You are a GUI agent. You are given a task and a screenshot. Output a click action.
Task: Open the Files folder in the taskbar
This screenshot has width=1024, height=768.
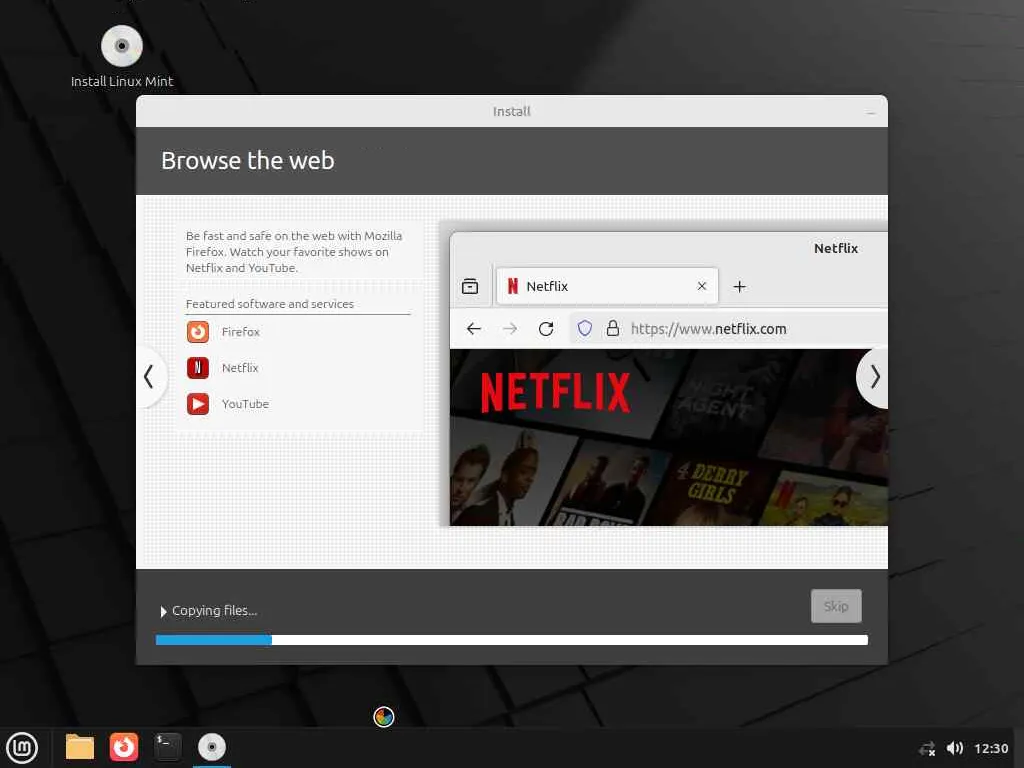tap(80, 747)
